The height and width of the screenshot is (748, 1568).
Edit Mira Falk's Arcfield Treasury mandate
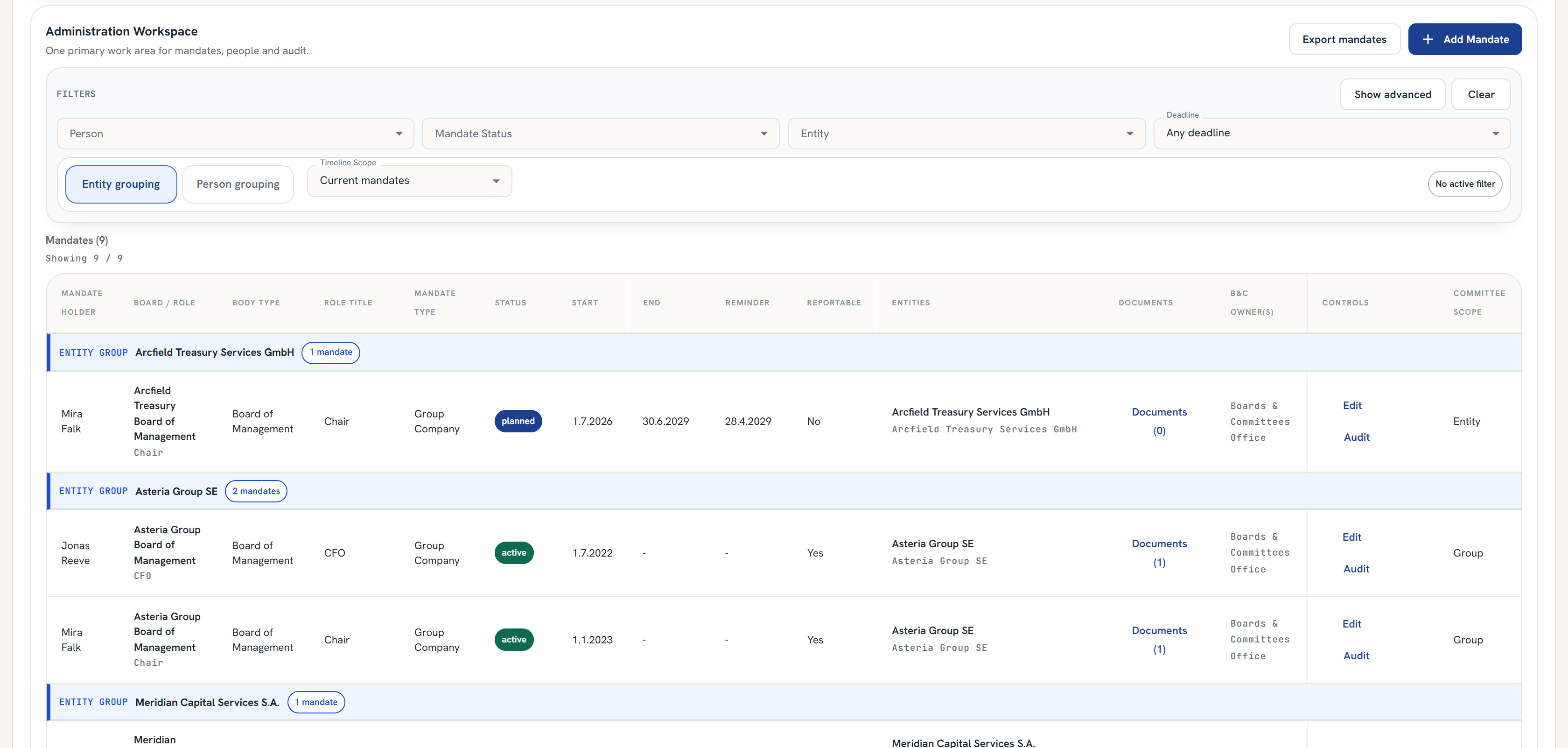pyautogui.click(x=1352, y=406)
